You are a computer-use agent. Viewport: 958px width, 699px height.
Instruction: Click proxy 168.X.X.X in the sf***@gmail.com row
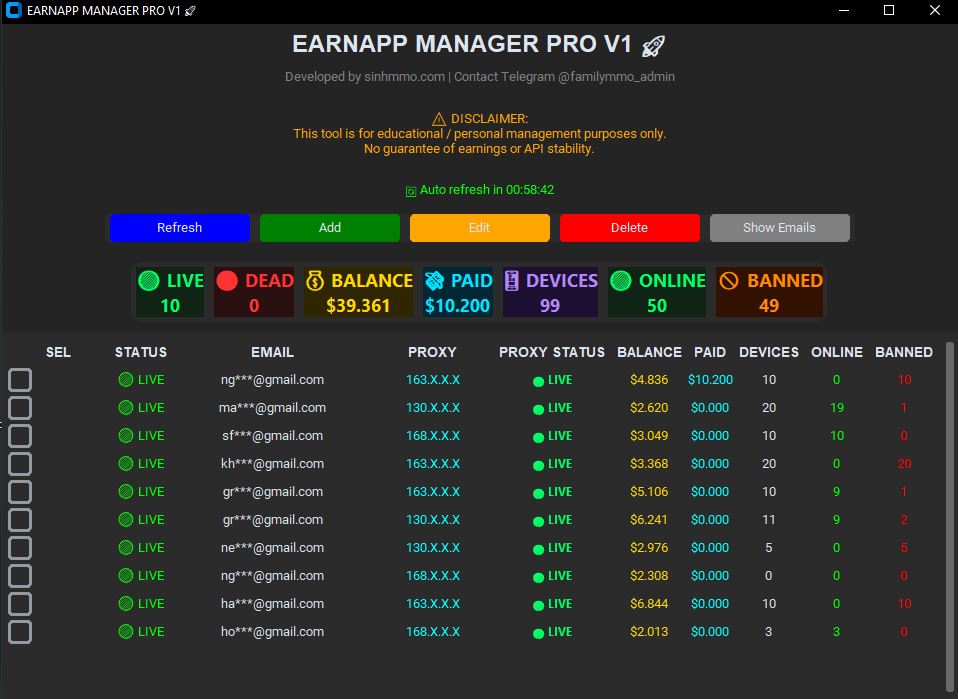click(433, 436)
